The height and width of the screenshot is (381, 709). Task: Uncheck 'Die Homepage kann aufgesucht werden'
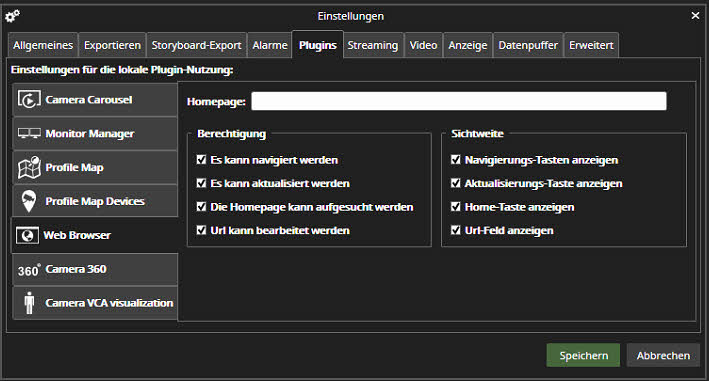[x=201, y=207]
